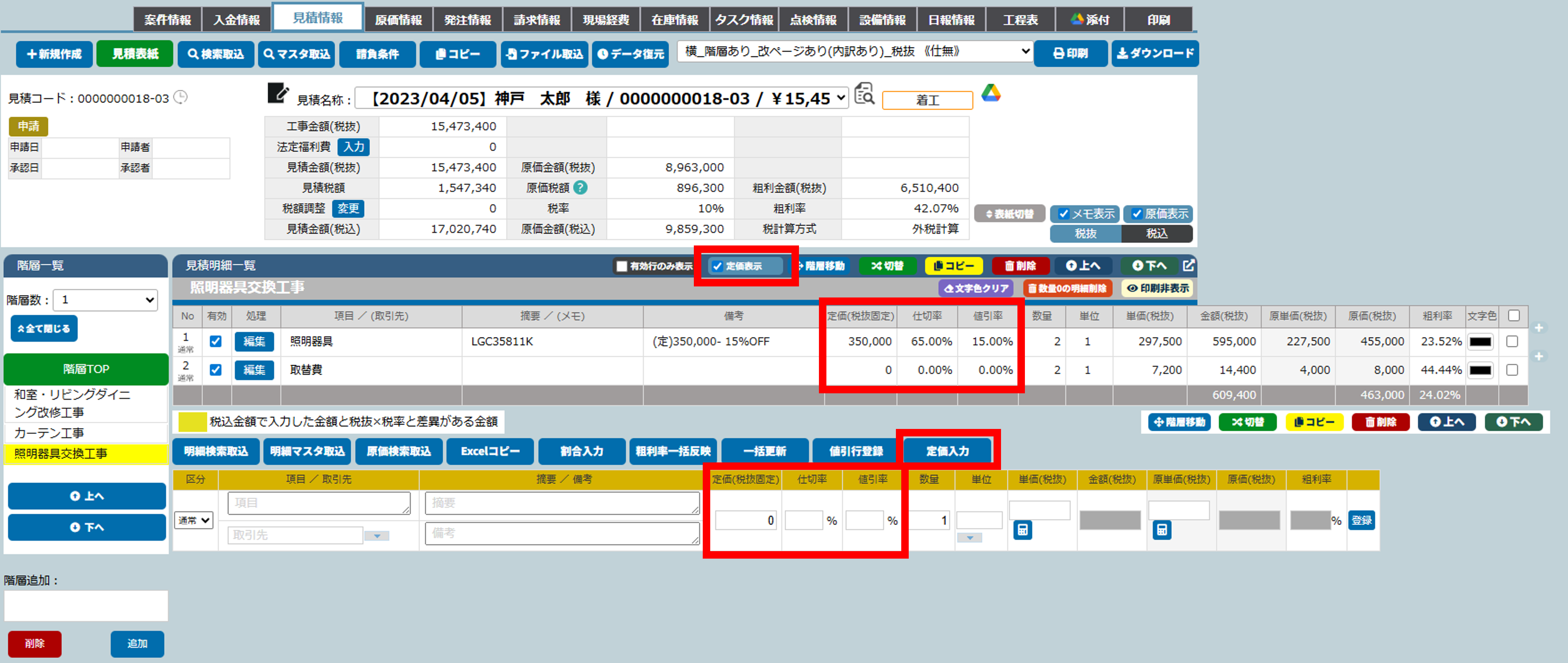This screenshot has height=663, width=1568.
Task: Uncheck the 有効 checkbox for row 取替費
Action: (x=216, y=370)
